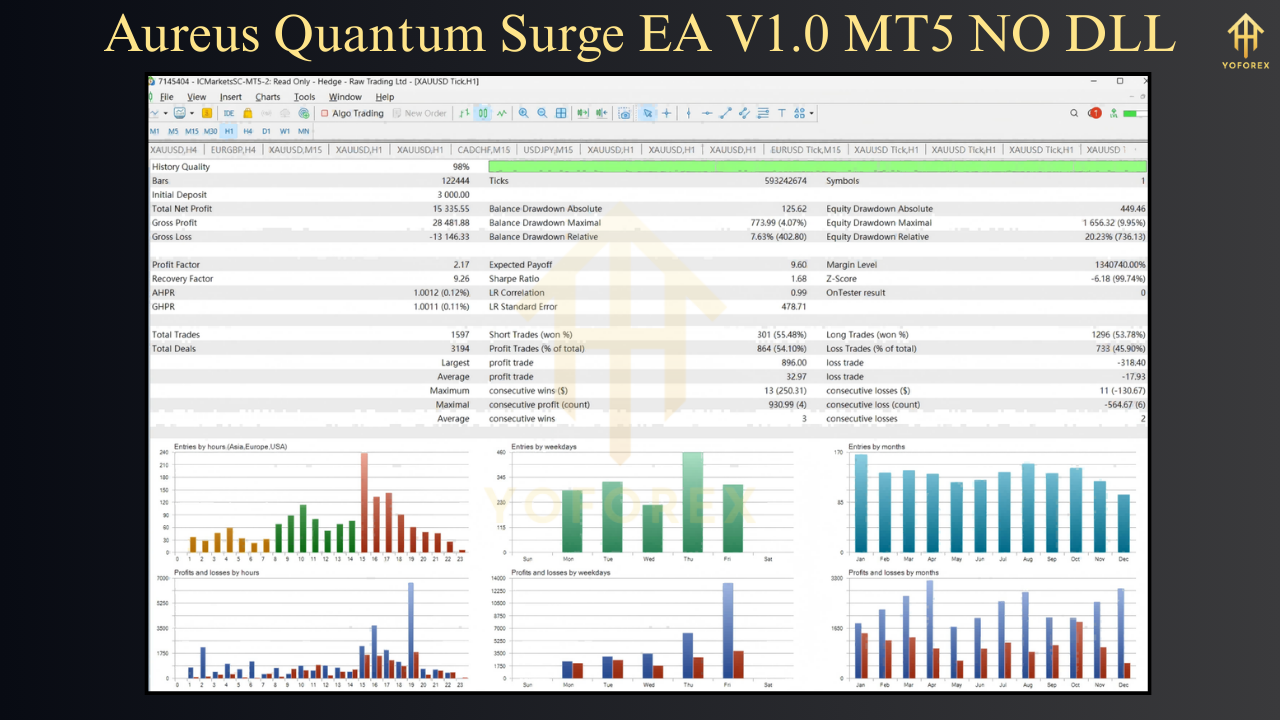This screenshot has height=720, width=1280.
Task: Open the arrows tool dropdown
Action: (810, 113)
